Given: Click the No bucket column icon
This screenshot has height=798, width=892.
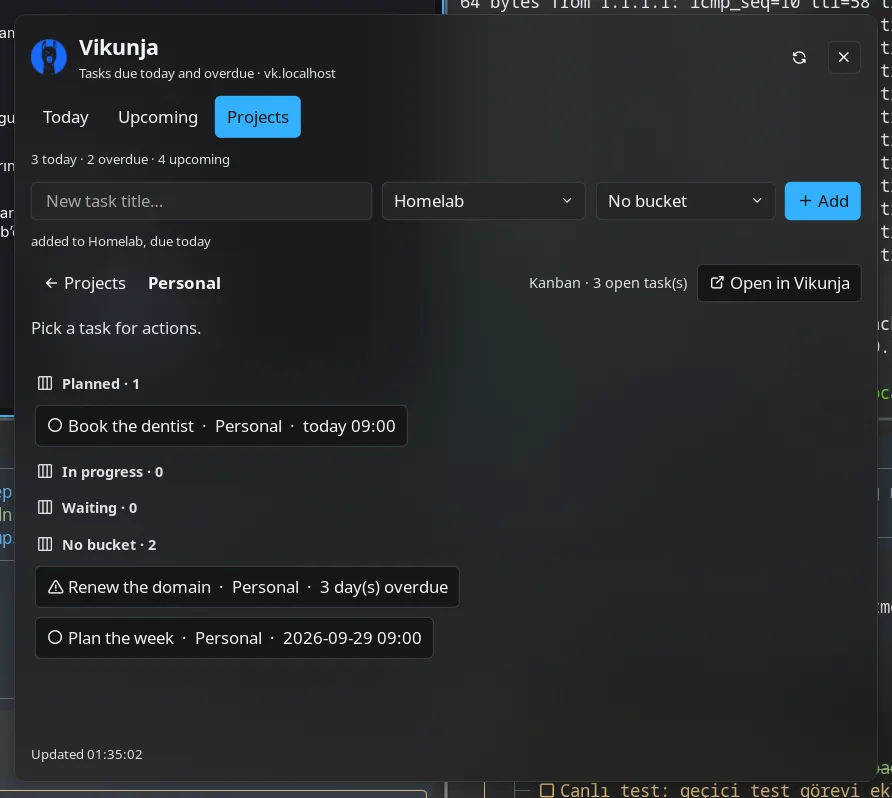Looking at the screenshot, I should 45,544.
